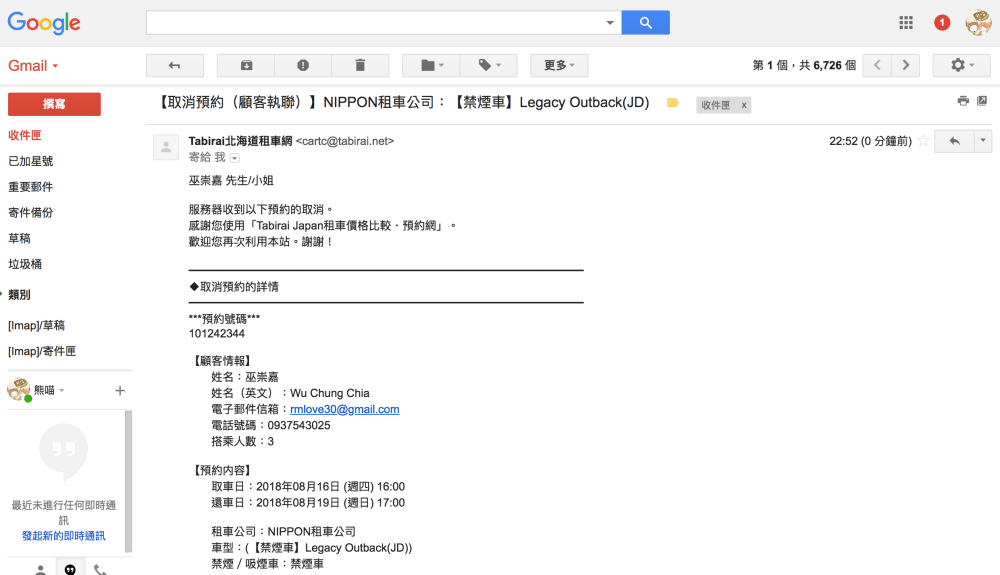Click 發起新的即時通訊 link
The height and width of the screenshot is (575, 1000).
click(64, 536)
